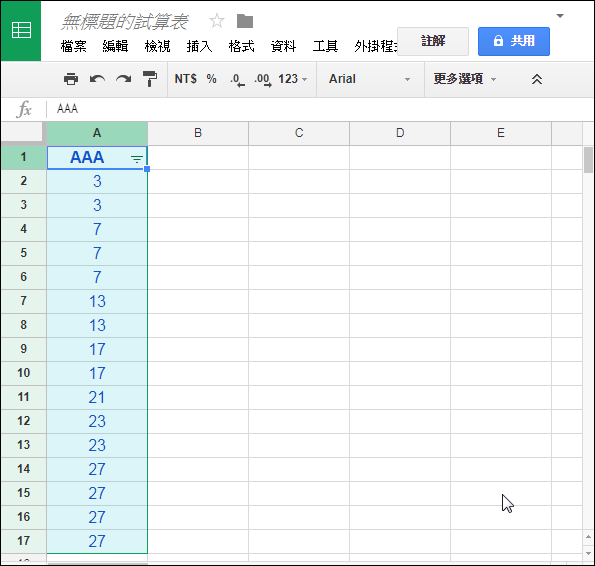Image resolution: width=595 pixels, height=566 pixels.
Task: Open the 外掛程式 menu
Action: coord(376,46)
